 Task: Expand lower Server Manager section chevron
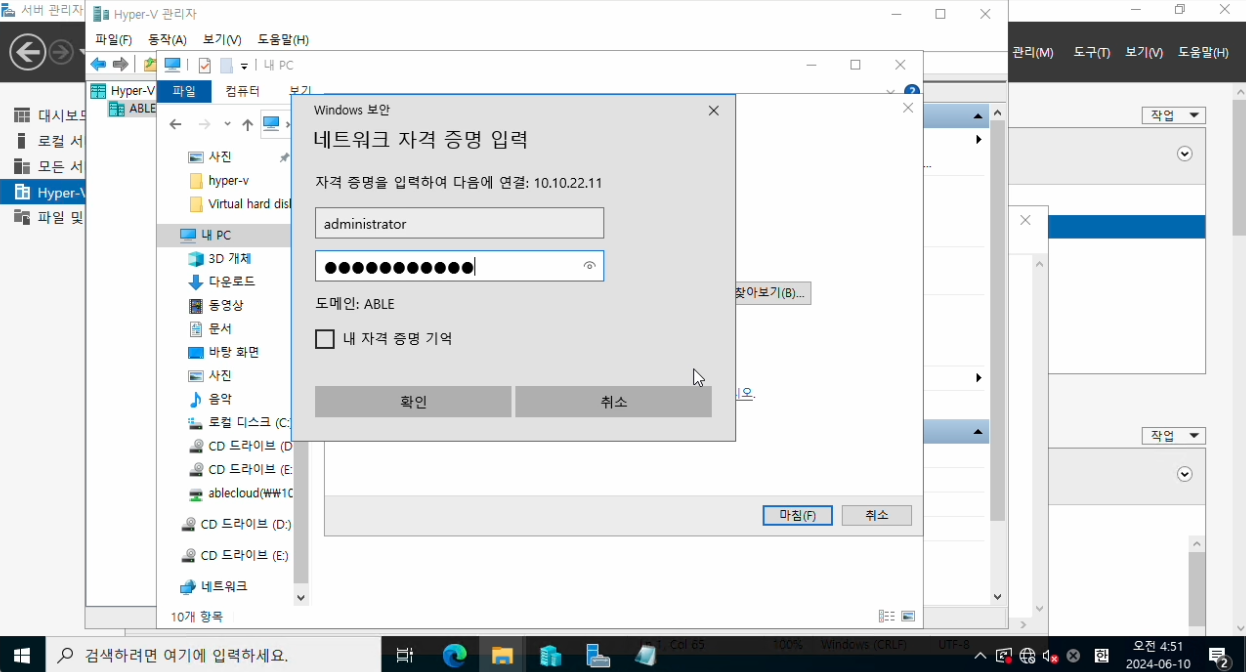(x=1185, y=474)
